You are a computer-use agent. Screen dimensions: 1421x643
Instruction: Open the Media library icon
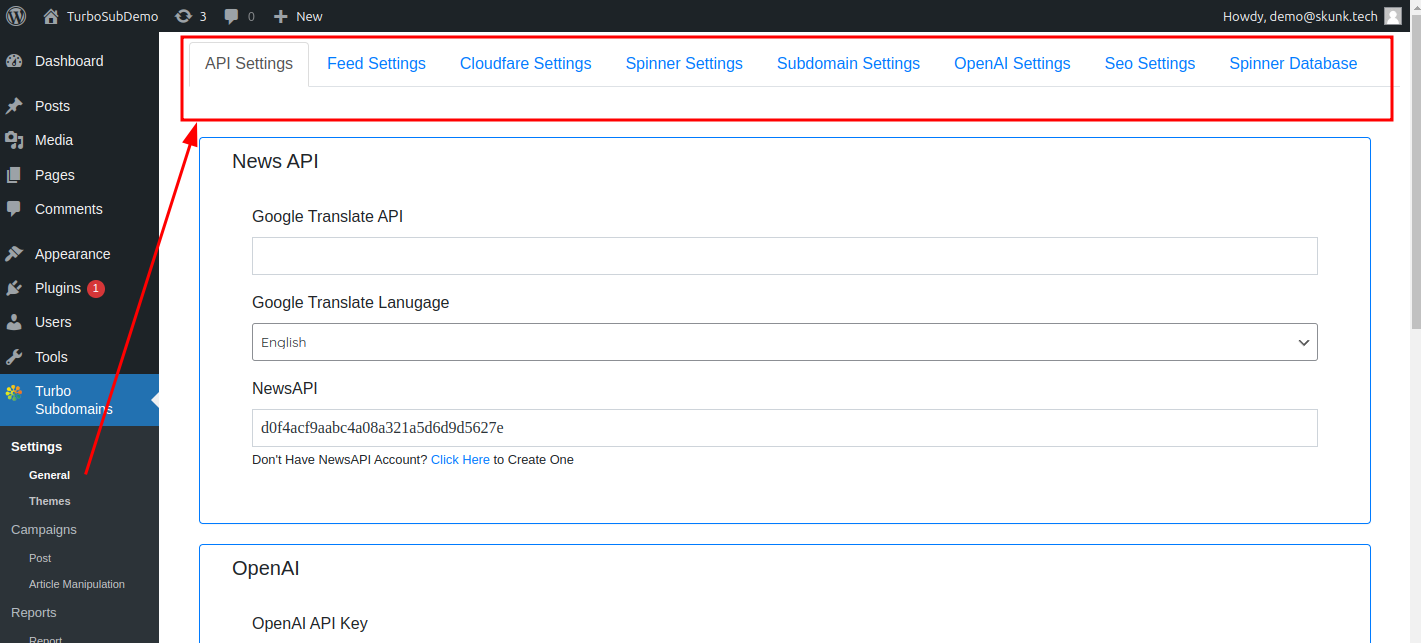tap(21, 140)
